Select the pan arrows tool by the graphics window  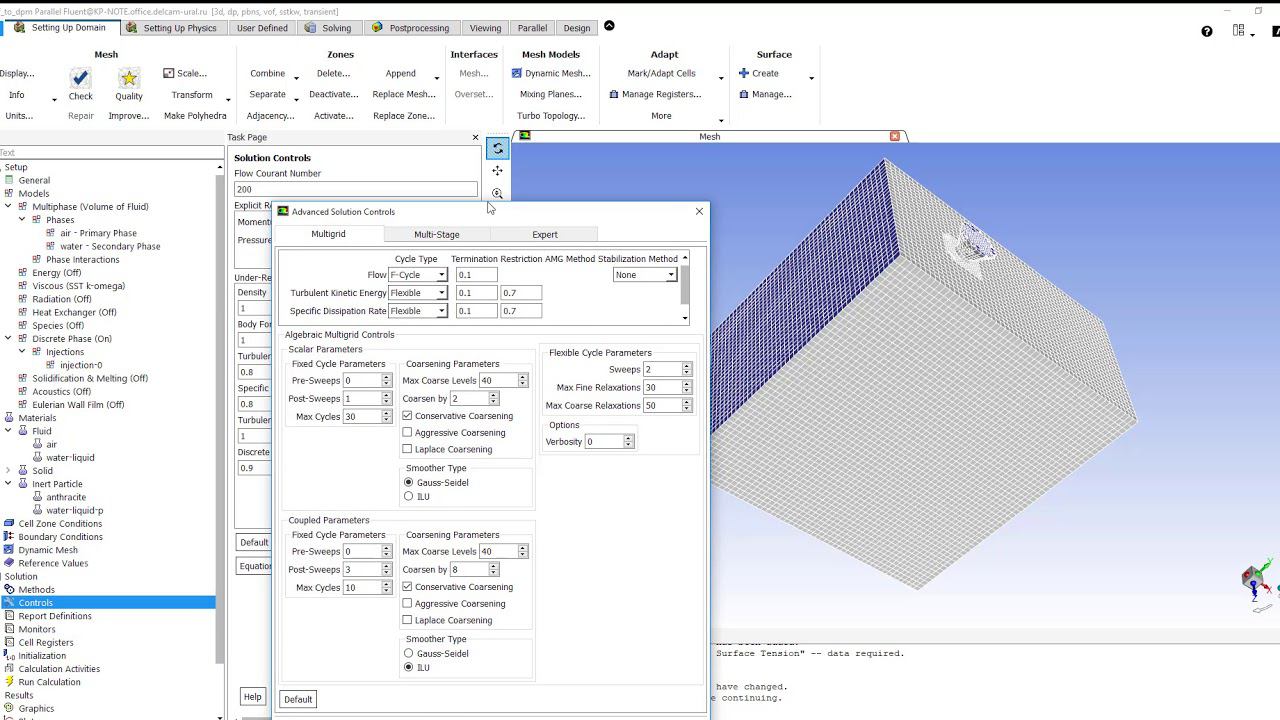point(497,171)
